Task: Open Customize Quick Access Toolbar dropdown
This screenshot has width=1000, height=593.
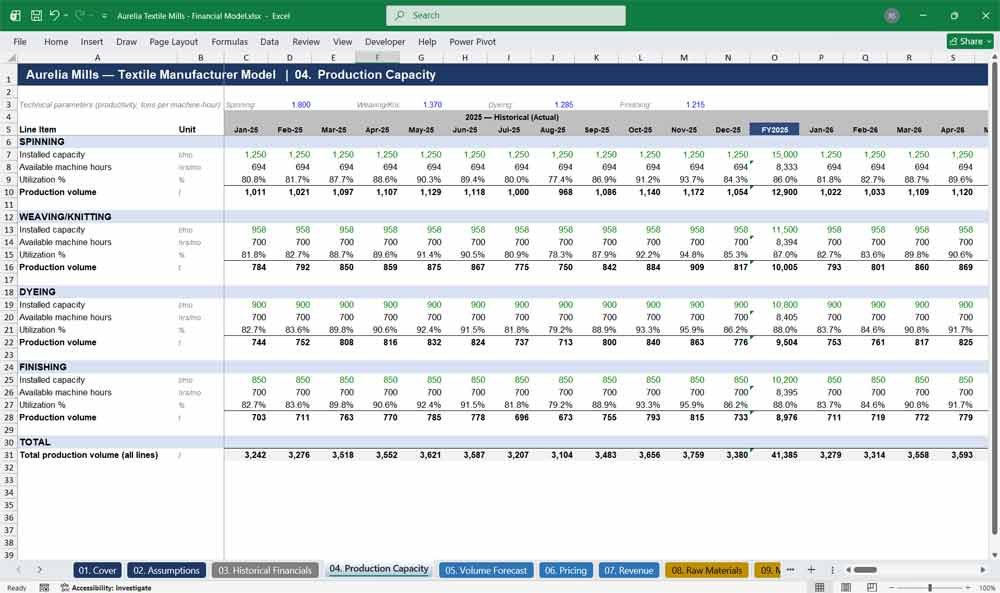Action: pyautogui.click(x=105, y=16)
